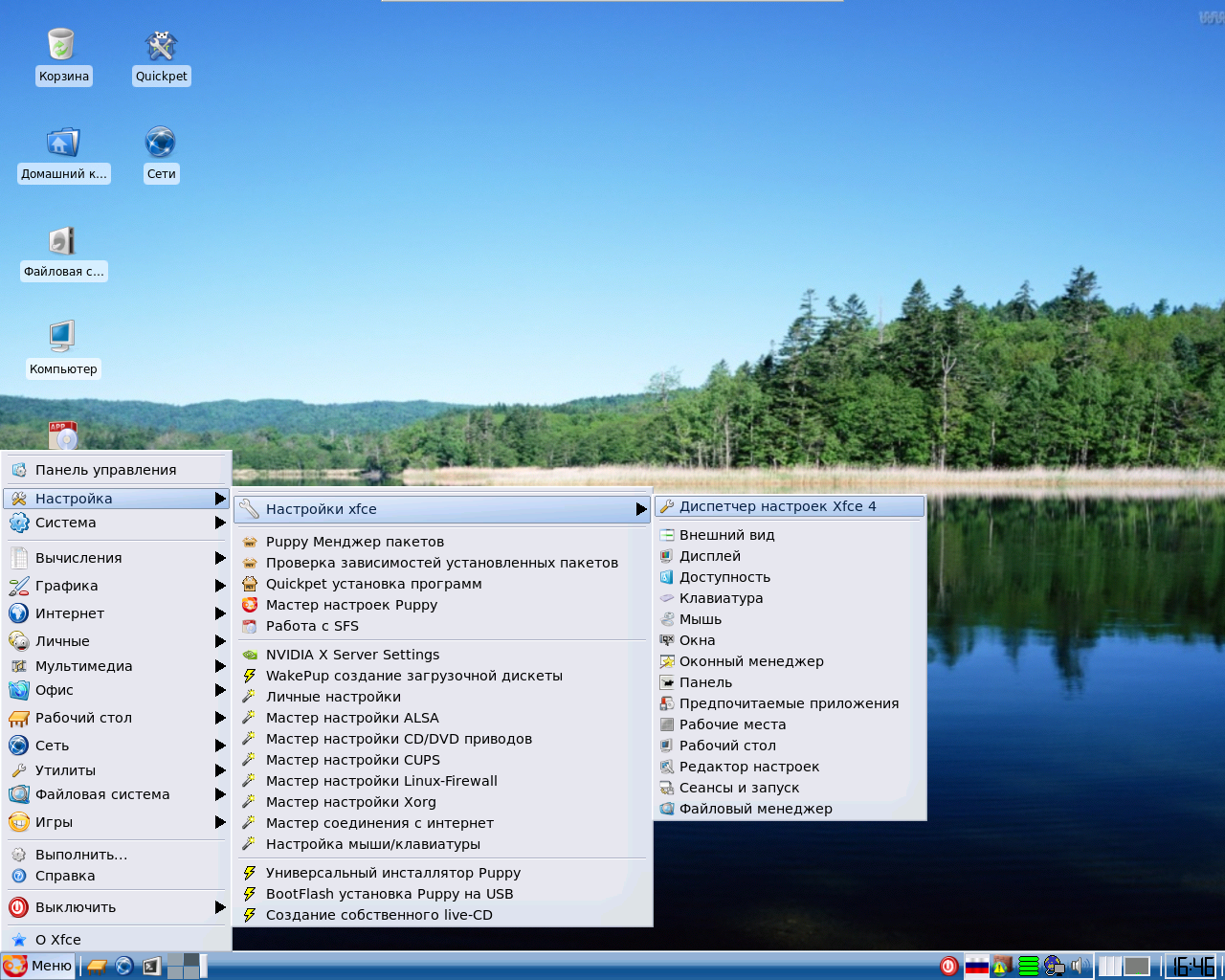Choose Puppy Менджер пакетов

(354, 542)
